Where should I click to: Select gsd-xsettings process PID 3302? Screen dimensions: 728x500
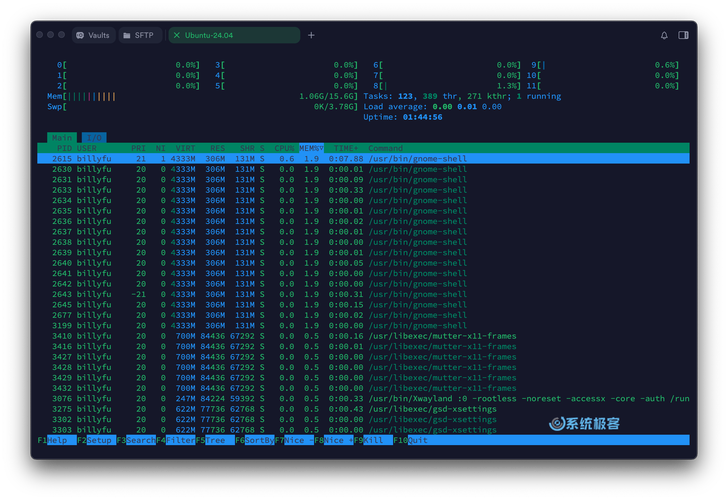(x=363, y=419)
